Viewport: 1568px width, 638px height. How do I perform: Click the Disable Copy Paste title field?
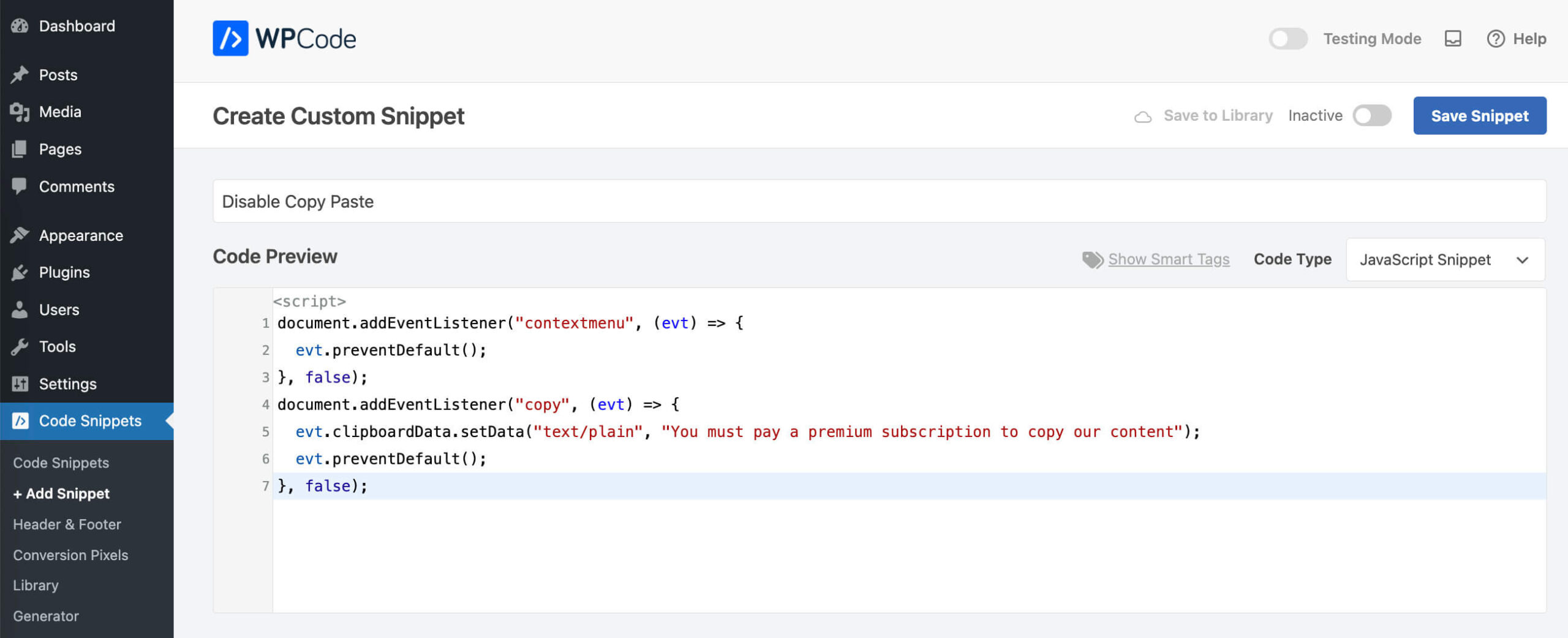tap(298, 201)
